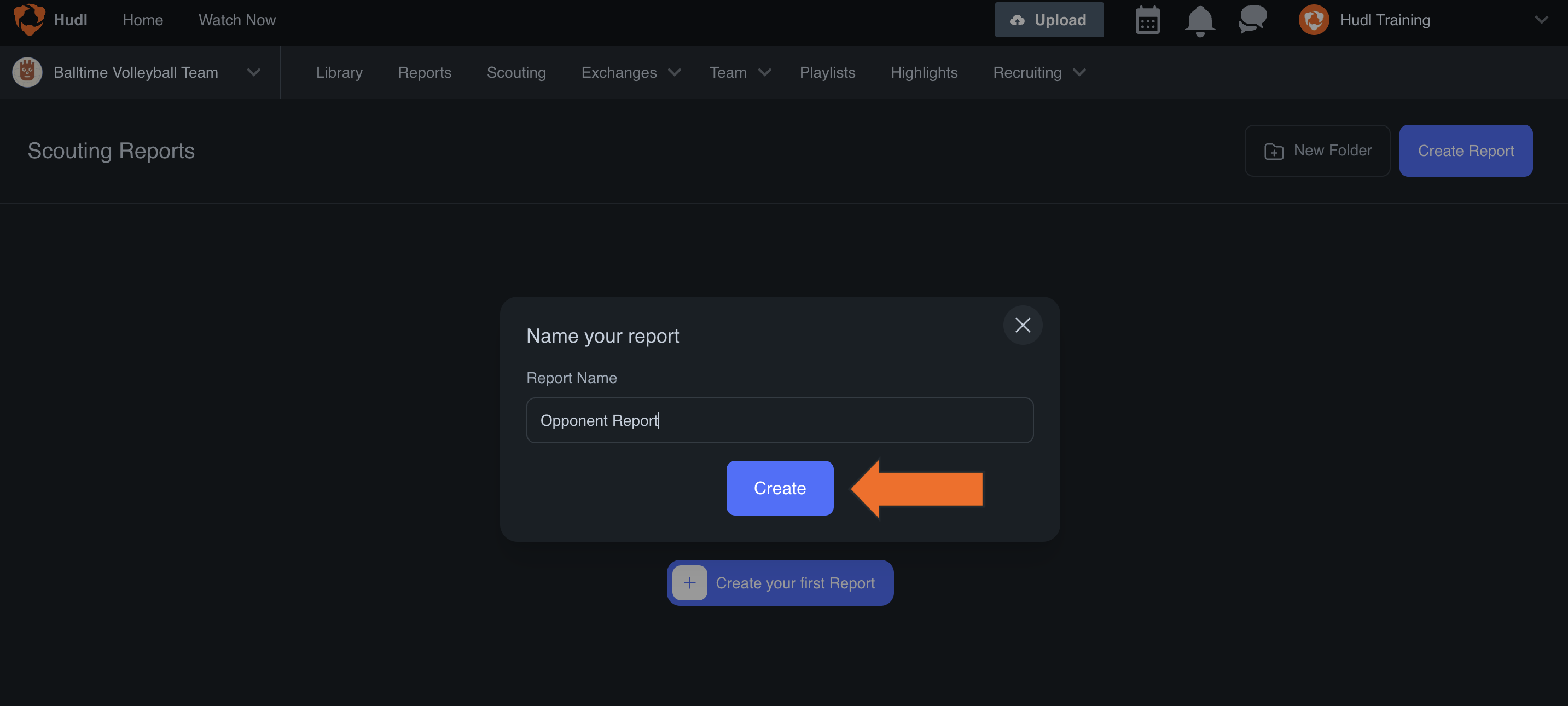
Task: Expand the Team dropdown menu
Action: (740, 72)
